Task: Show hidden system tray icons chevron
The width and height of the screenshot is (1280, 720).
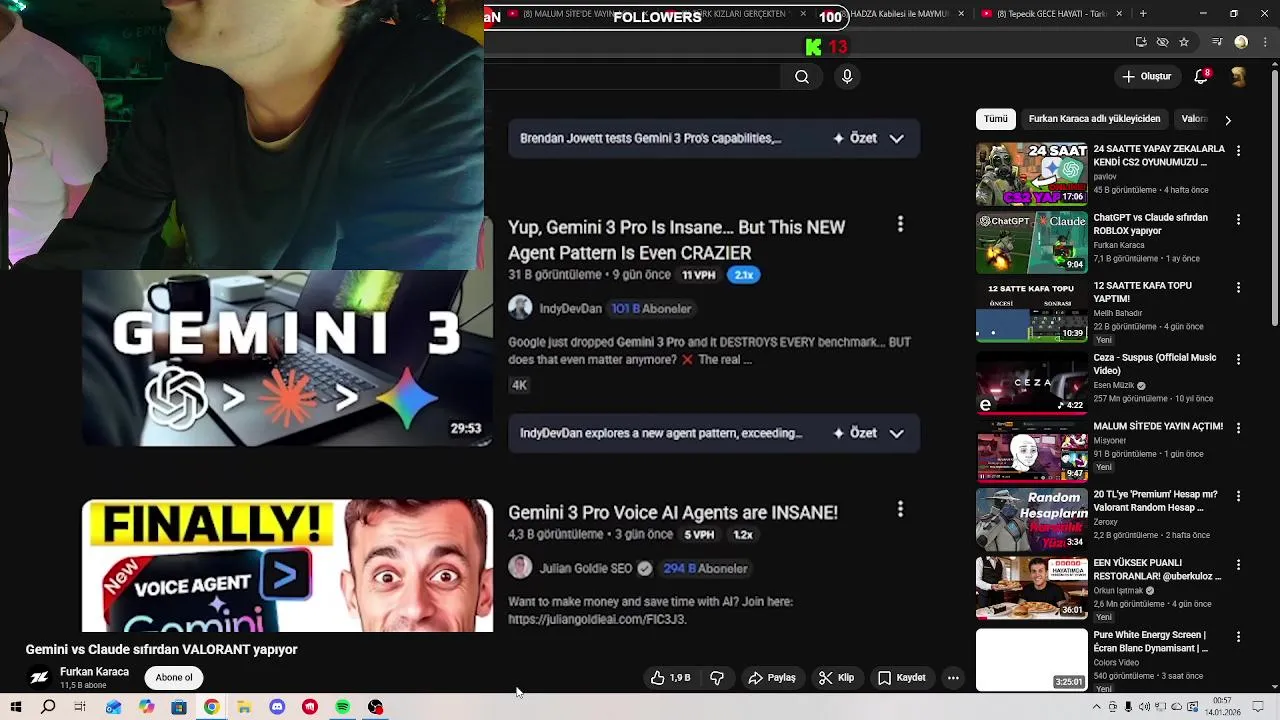Action: 1097,707
